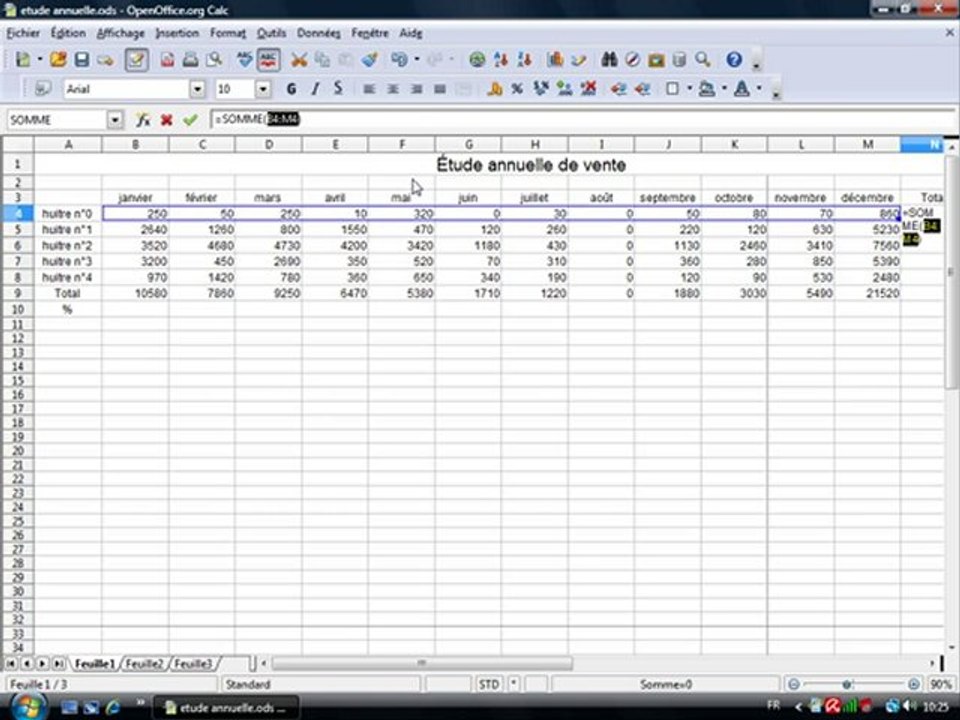Open Function Wizard fx icon

click(x=143, y=119)
